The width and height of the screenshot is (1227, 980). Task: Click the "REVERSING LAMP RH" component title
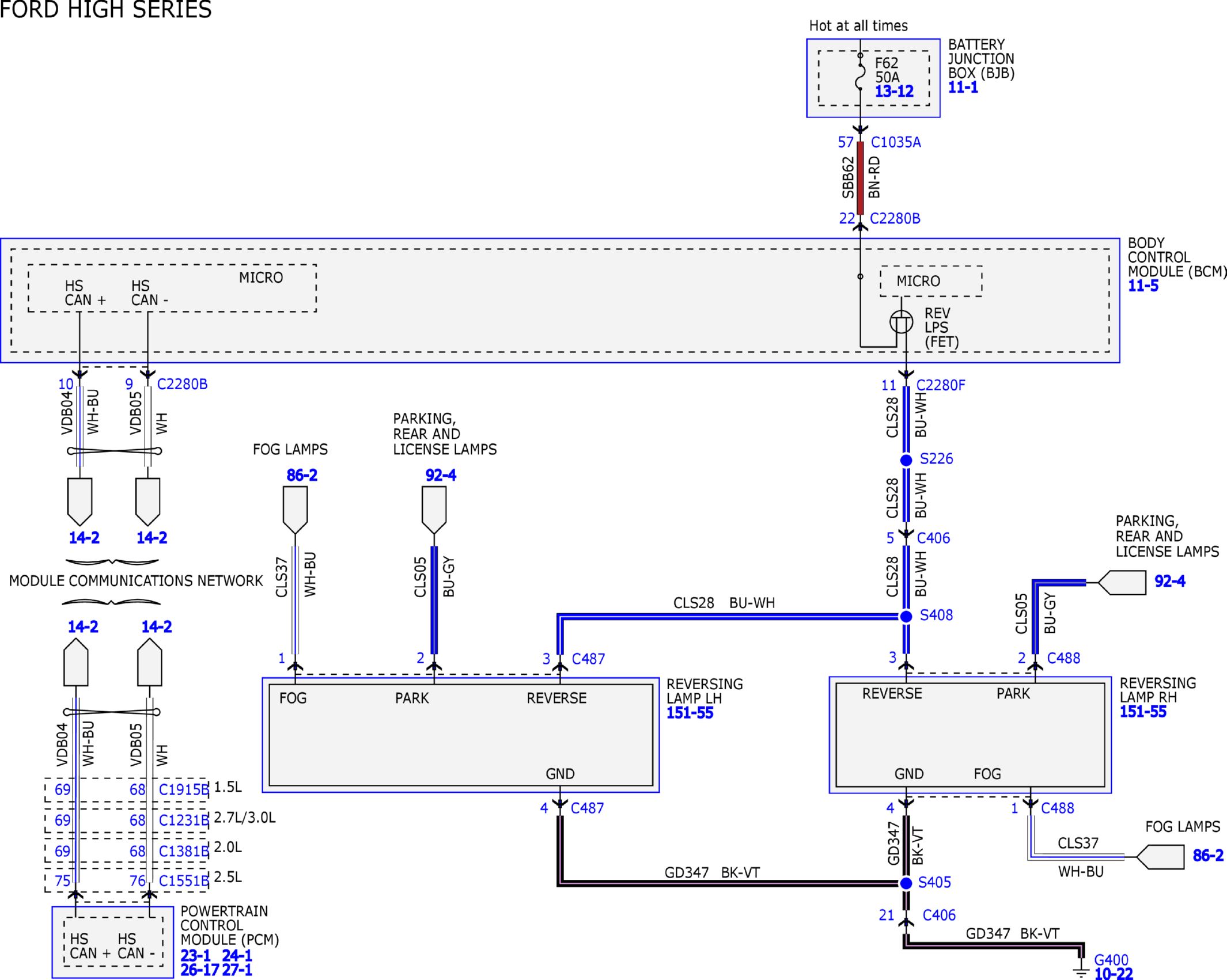tap(1158, 690)
